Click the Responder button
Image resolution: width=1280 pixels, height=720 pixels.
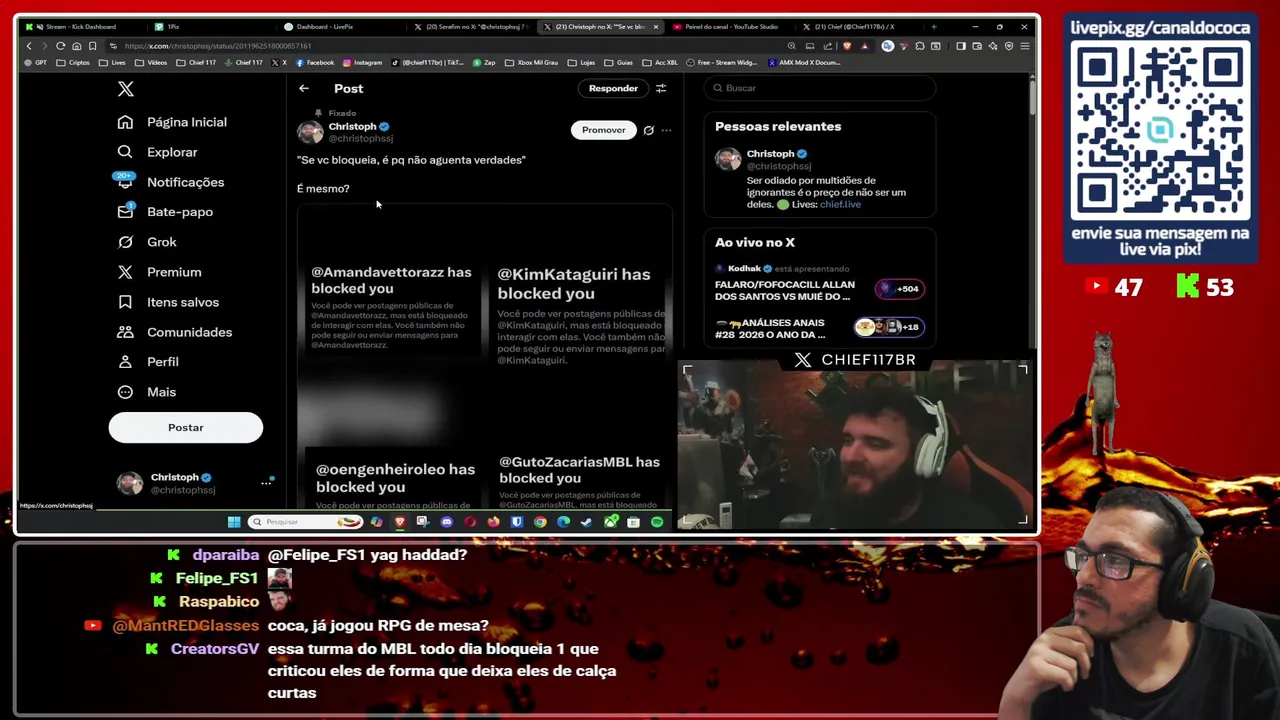[x=613, y=88]
